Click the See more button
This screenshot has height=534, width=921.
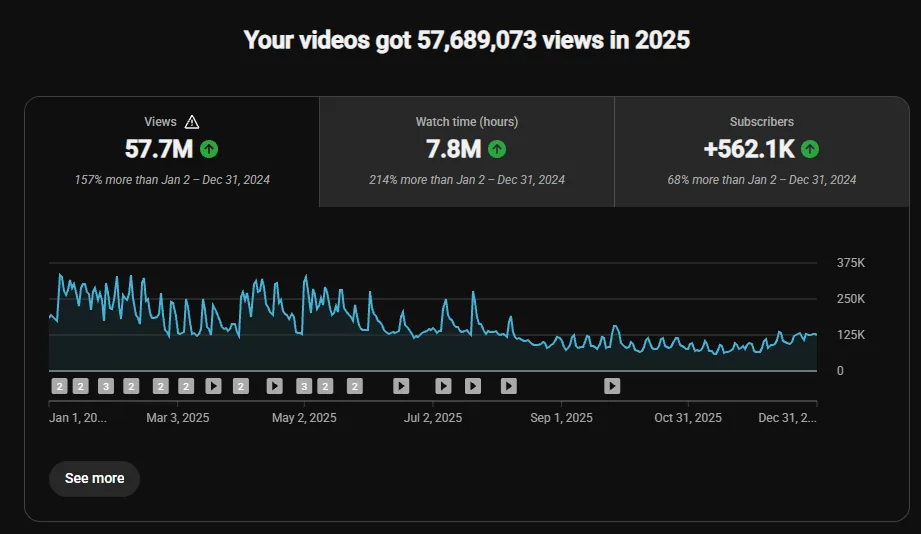pos(94,479)
